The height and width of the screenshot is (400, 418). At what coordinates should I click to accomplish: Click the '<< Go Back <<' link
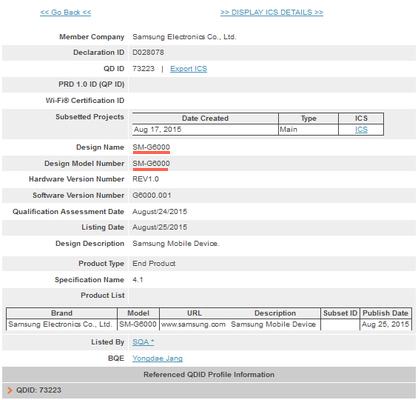click(x=66, y=13)
